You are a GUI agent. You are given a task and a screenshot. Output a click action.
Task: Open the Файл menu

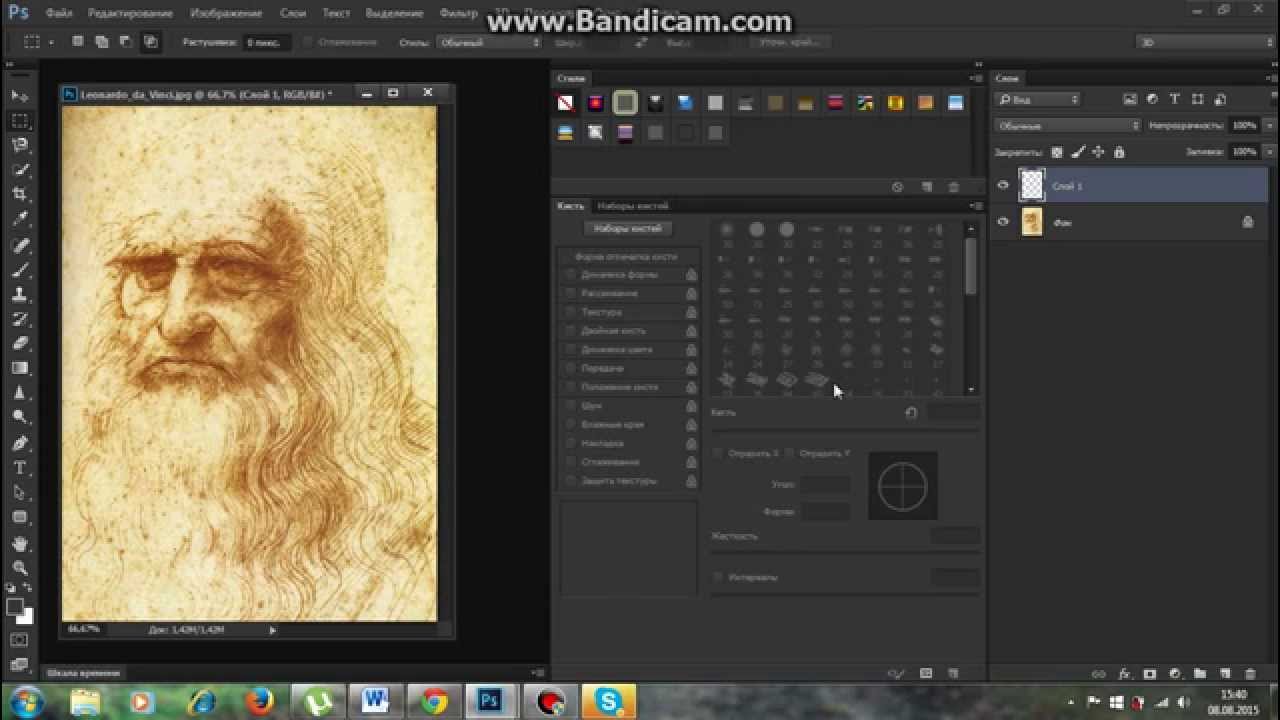[x=59, y=14]
